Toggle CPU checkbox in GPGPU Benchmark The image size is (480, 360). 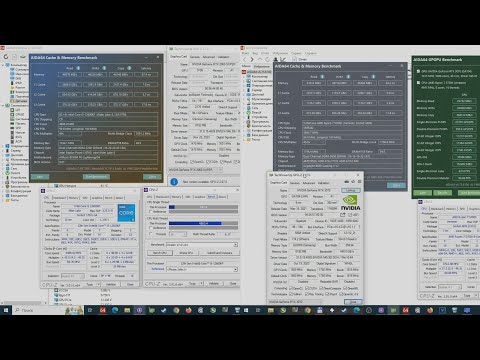point(418,83)
